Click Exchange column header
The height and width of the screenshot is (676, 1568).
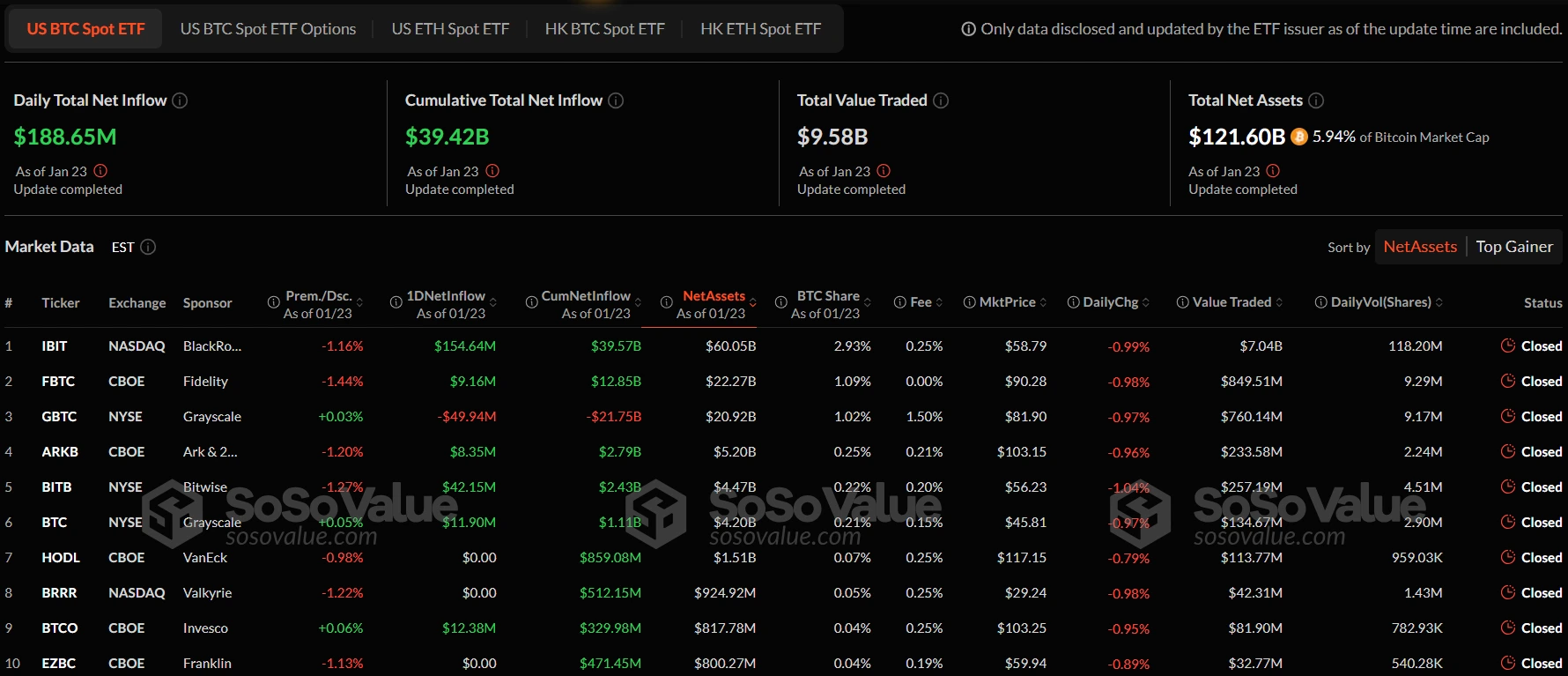pos(137,303)
